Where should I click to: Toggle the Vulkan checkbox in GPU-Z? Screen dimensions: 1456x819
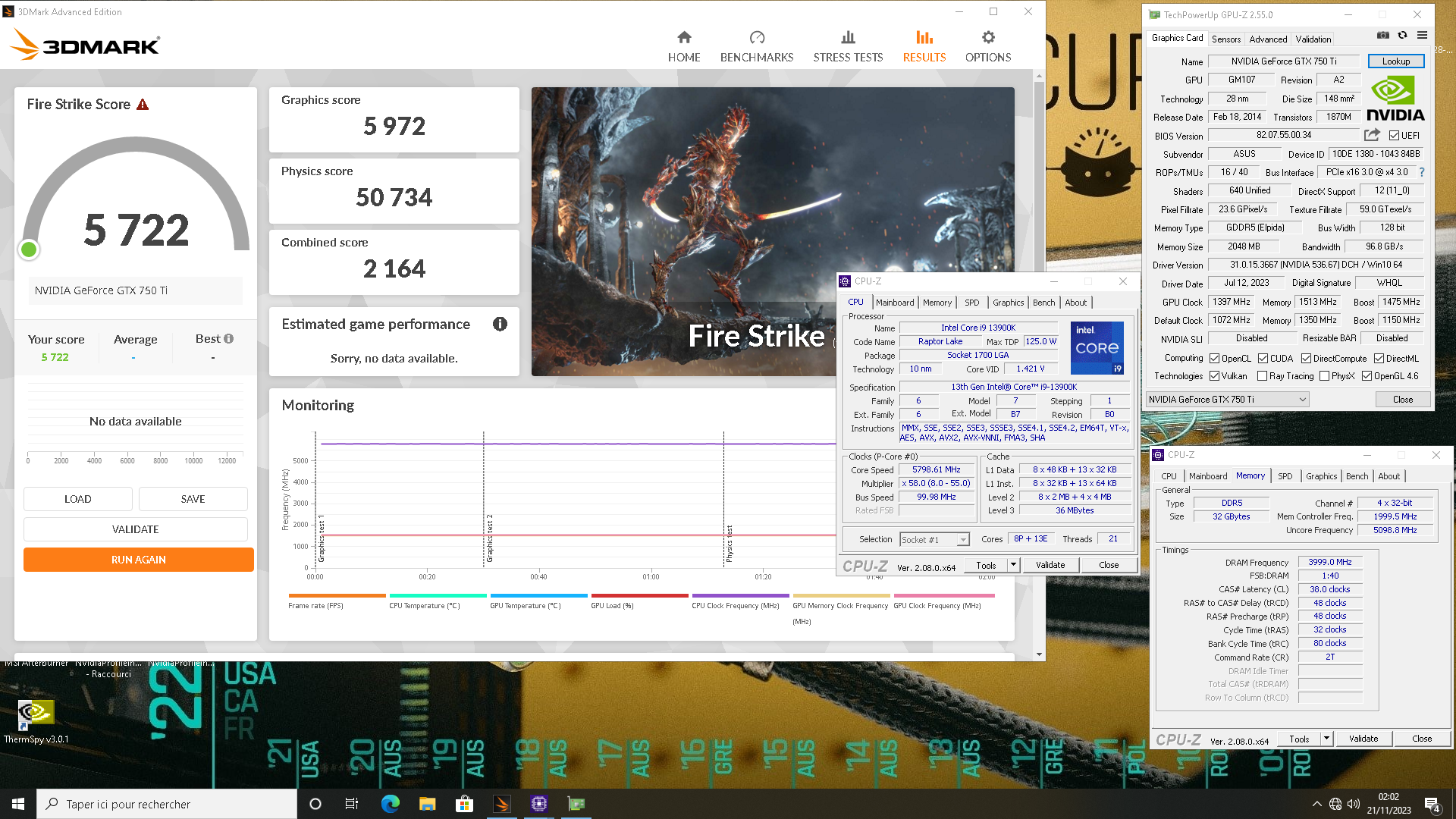1214,376
